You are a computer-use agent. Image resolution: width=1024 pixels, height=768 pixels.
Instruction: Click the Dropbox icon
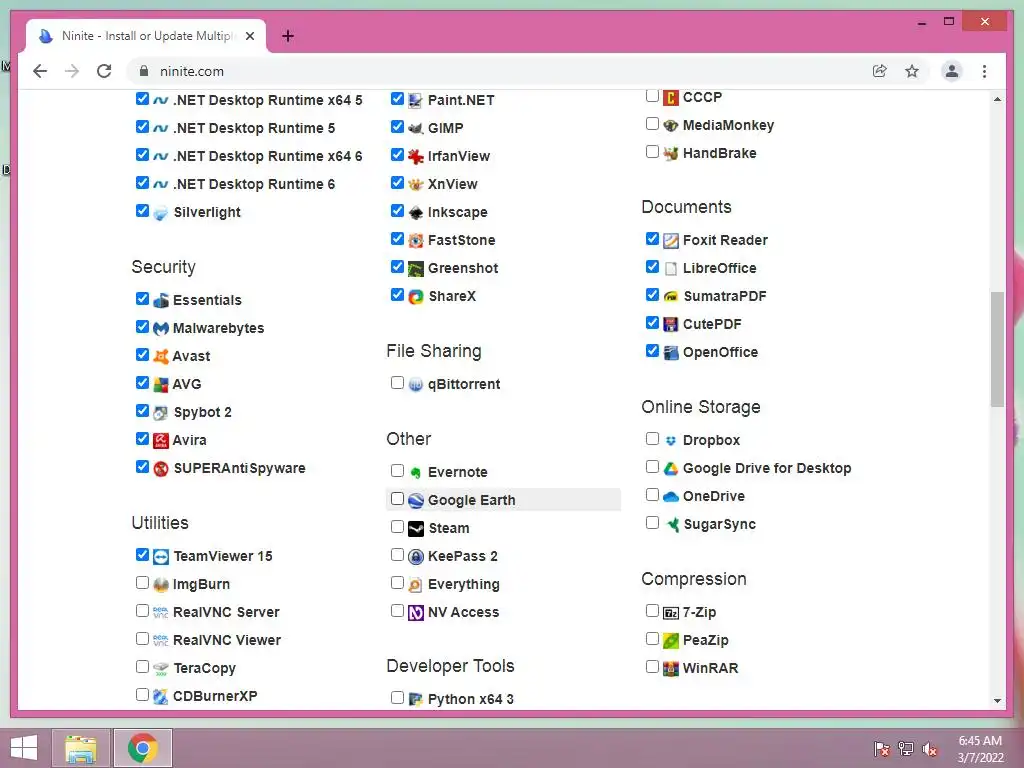pos(671,441)
